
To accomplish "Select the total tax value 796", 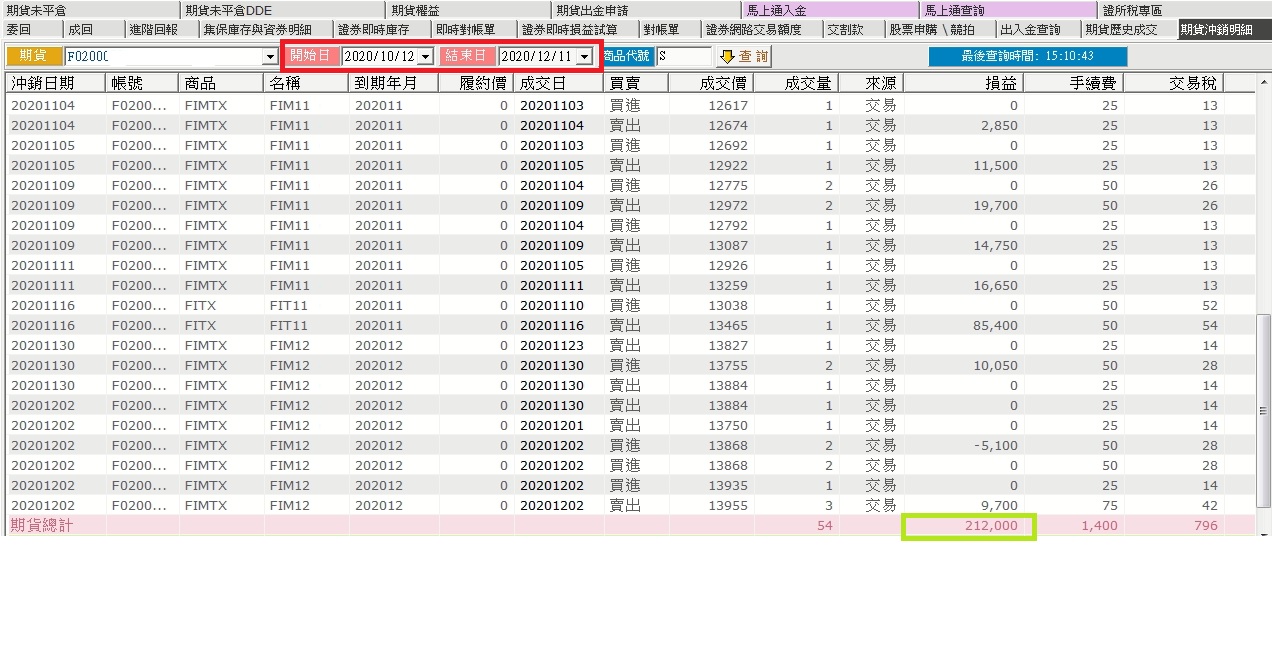I will tap(1205, 525).
